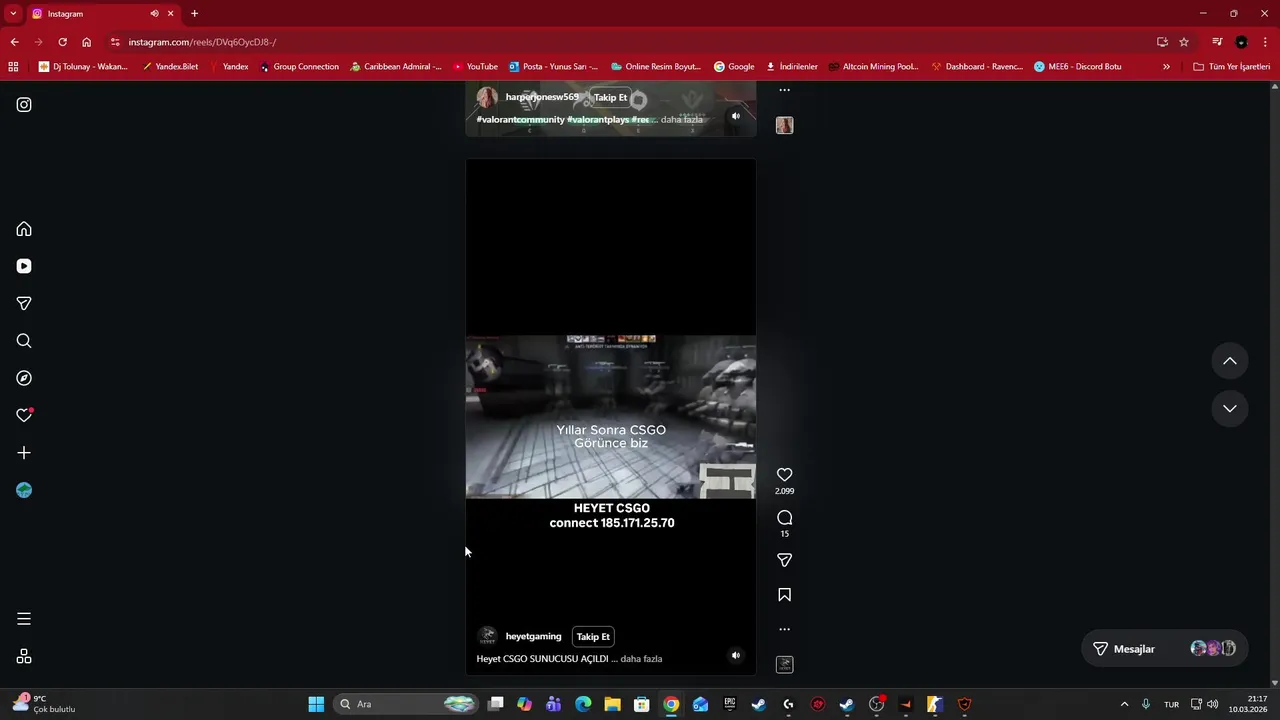Screen dimensions: 1280x720
Task: Open the Group Connection bookmark
Action: click(x=299, y=67)
